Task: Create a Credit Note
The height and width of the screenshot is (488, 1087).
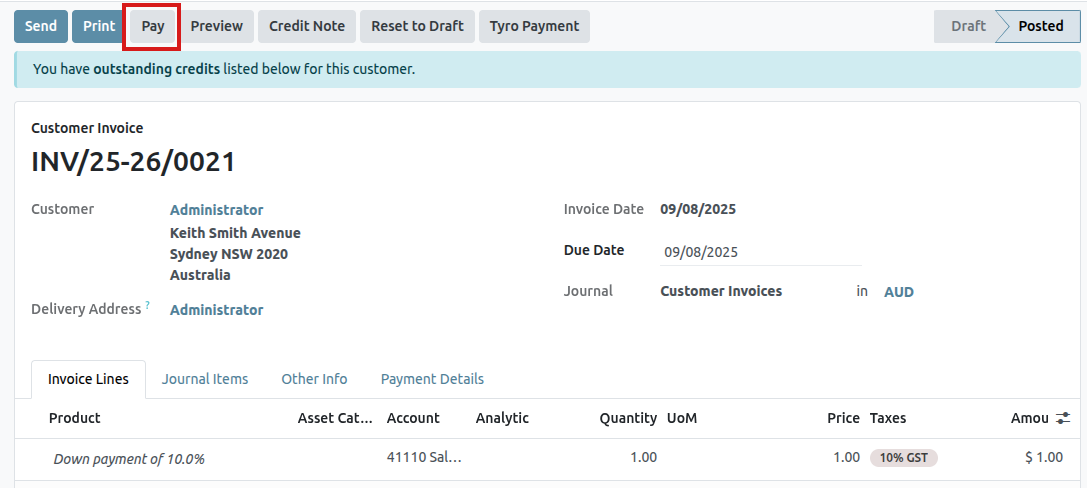Action: (x=307, y=26)
